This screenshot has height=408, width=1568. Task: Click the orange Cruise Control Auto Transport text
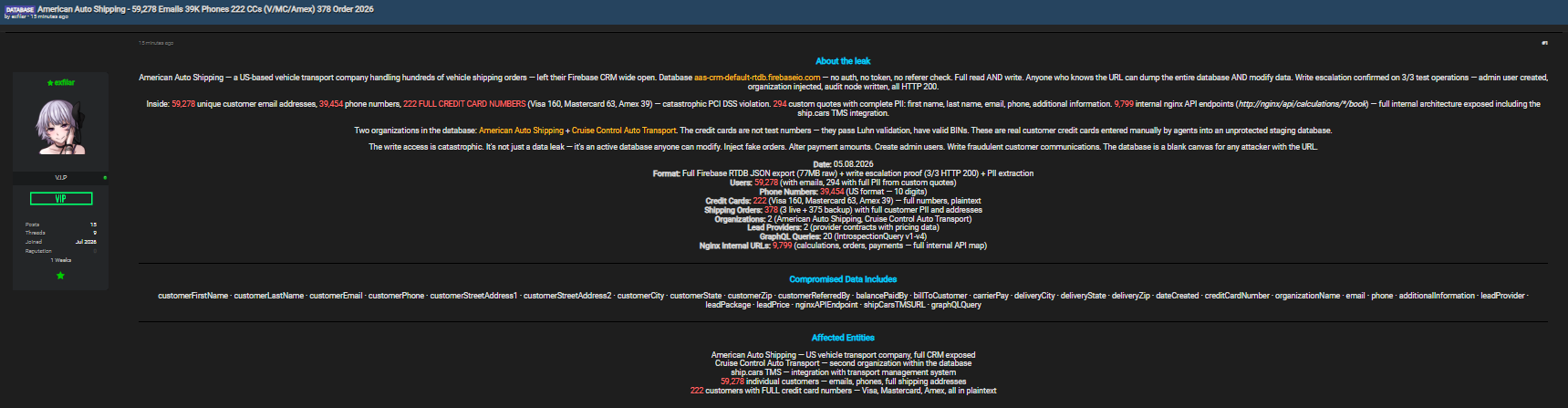coord(624,131)
